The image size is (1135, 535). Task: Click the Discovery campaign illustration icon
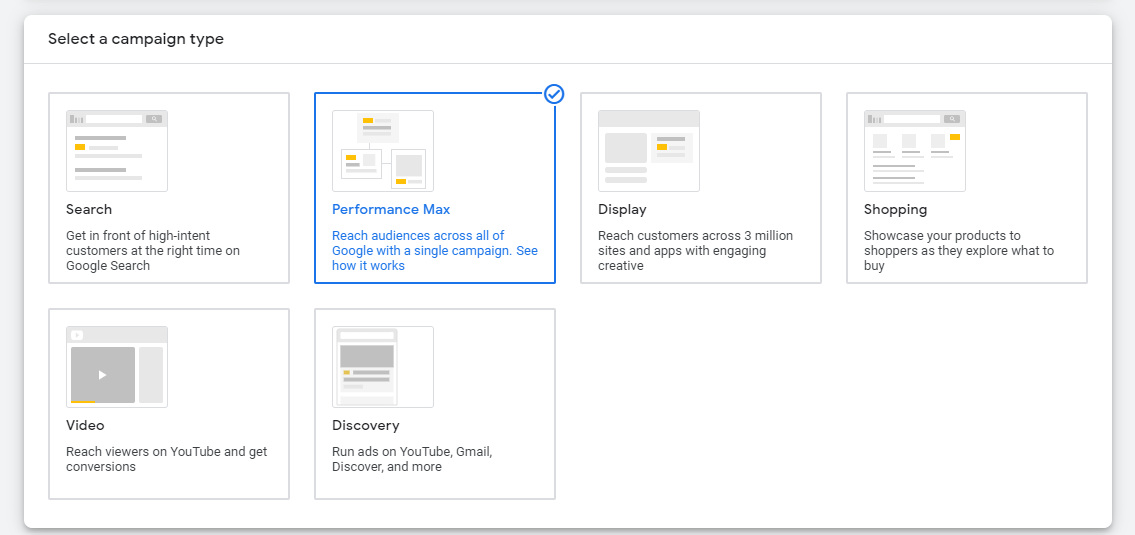383,366
